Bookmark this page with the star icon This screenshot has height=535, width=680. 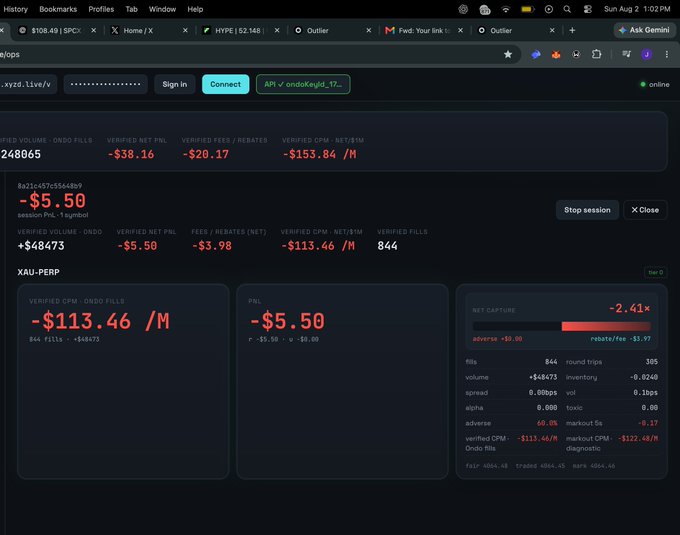point(508,54)
